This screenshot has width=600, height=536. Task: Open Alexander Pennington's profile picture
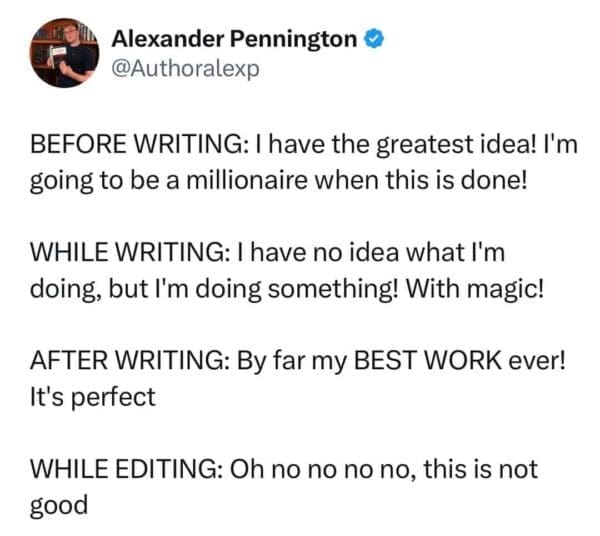(57, 52)
